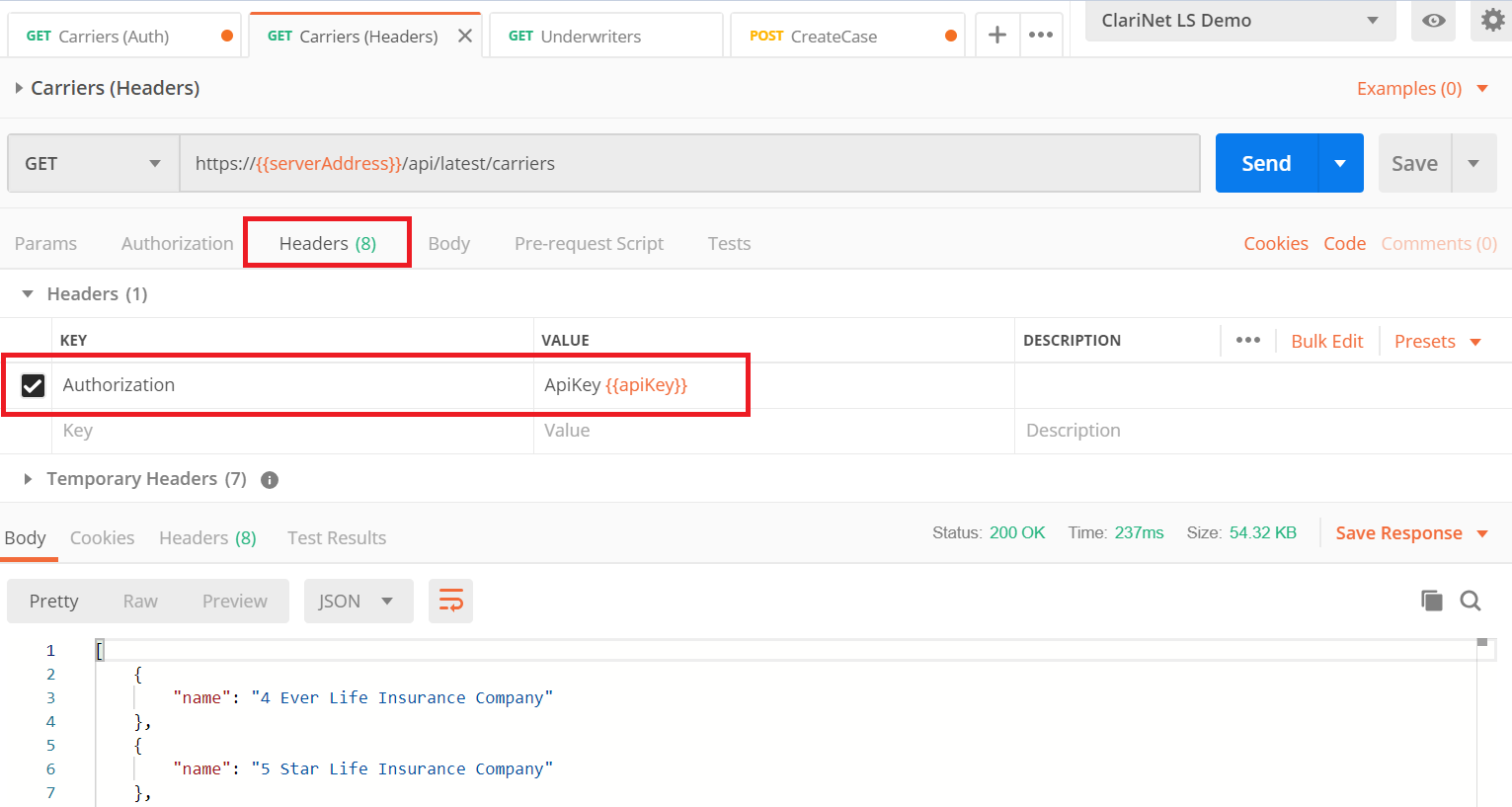The width and height of the screenshot is (1512, 807).
Task: Copy response body to clipboard
Action: [1431, 601]
